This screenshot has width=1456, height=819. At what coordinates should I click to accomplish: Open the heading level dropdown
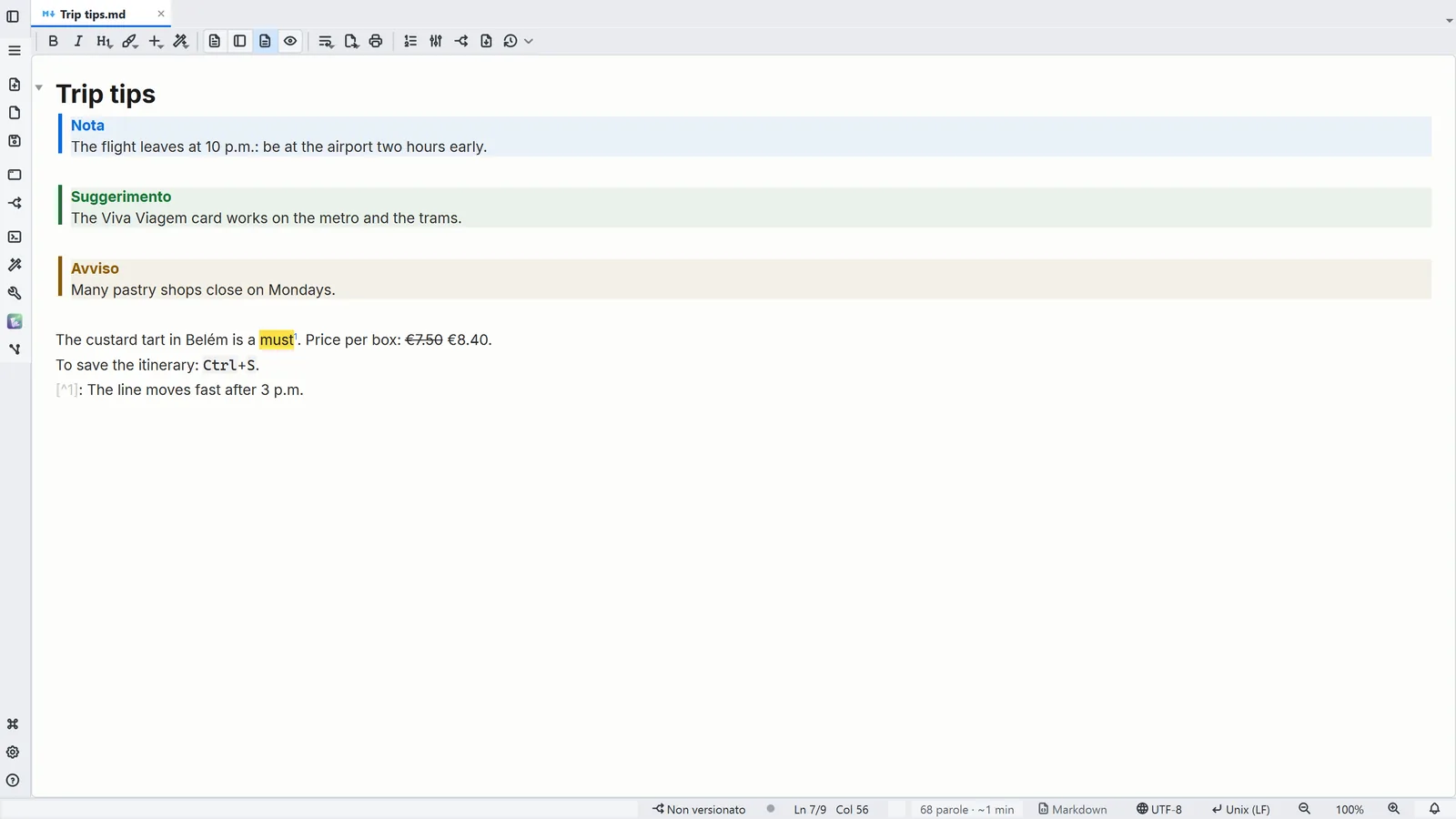(104, 41)
